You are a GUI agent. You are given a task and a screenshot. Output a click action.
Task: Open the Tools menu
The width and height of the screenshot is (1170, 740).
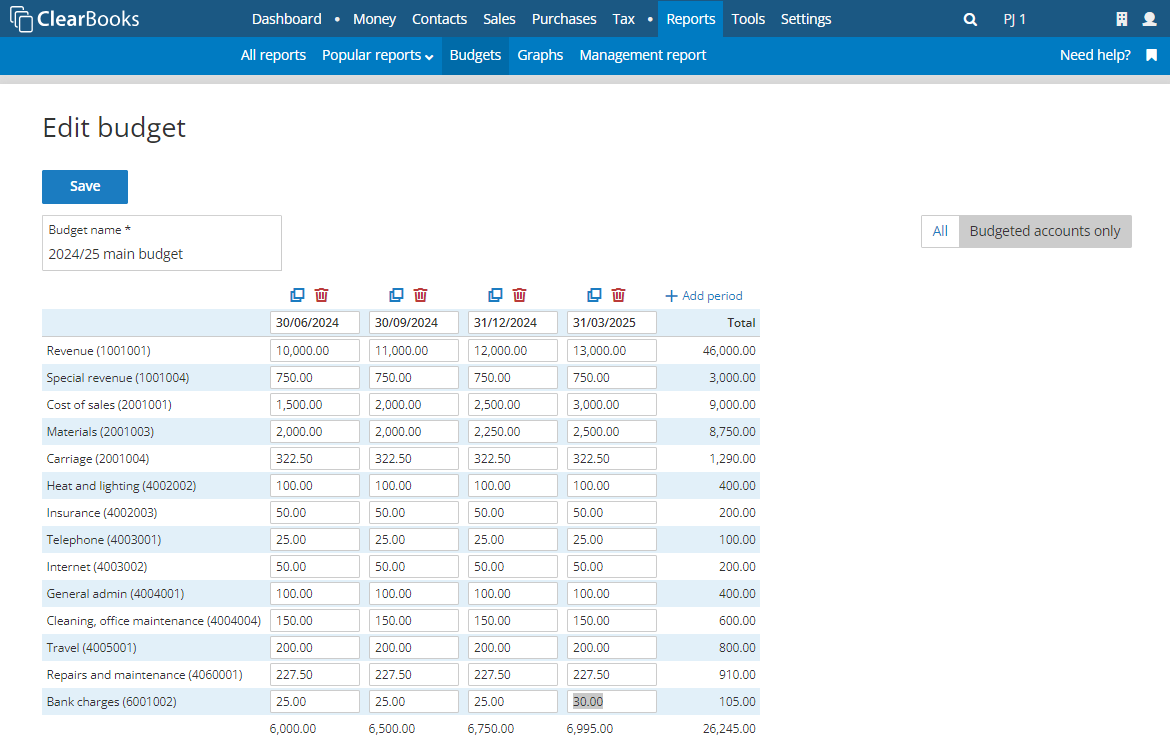(748, 19)
